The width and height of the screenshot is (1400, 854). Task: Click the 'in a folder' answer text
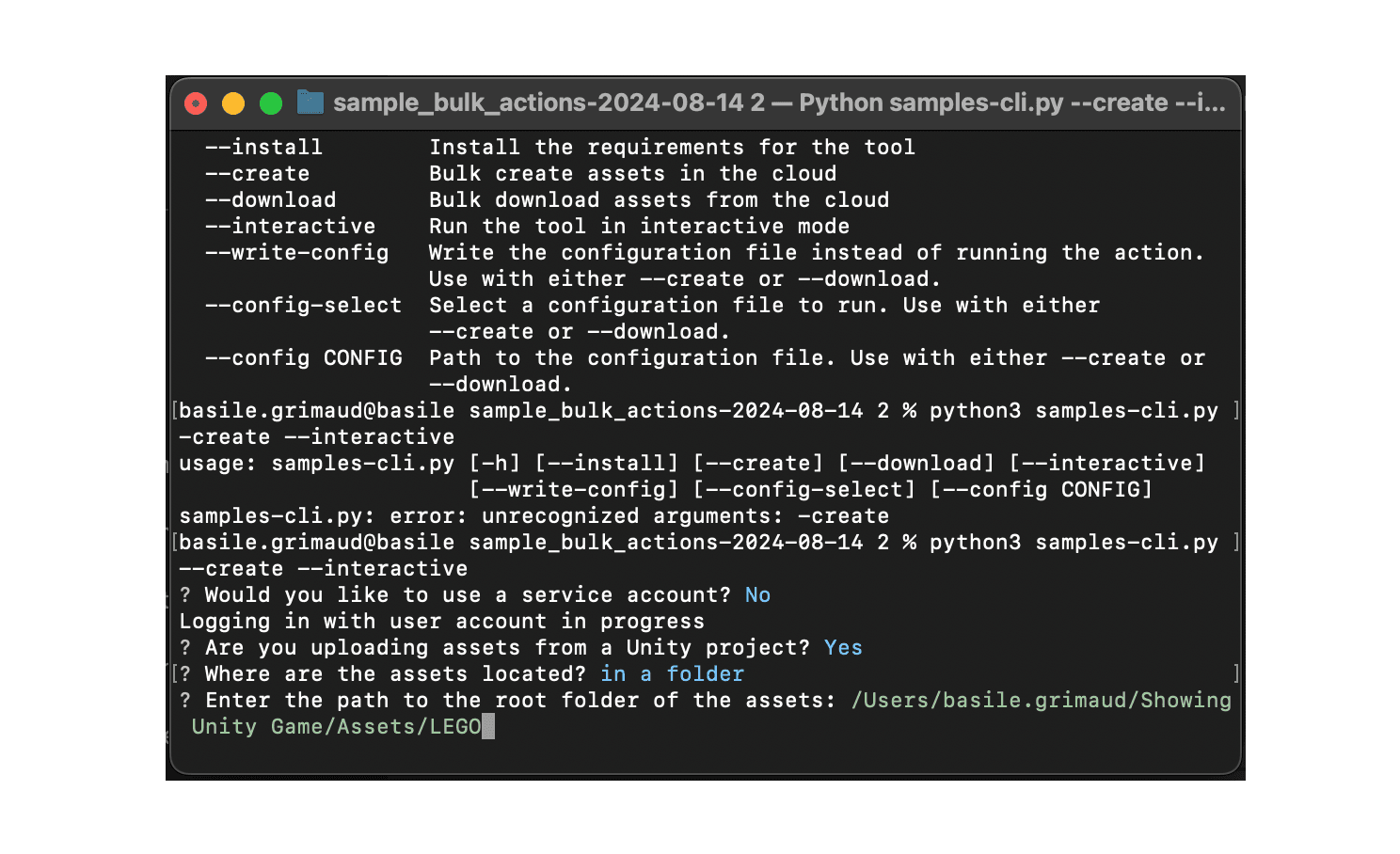coord(671,673)
